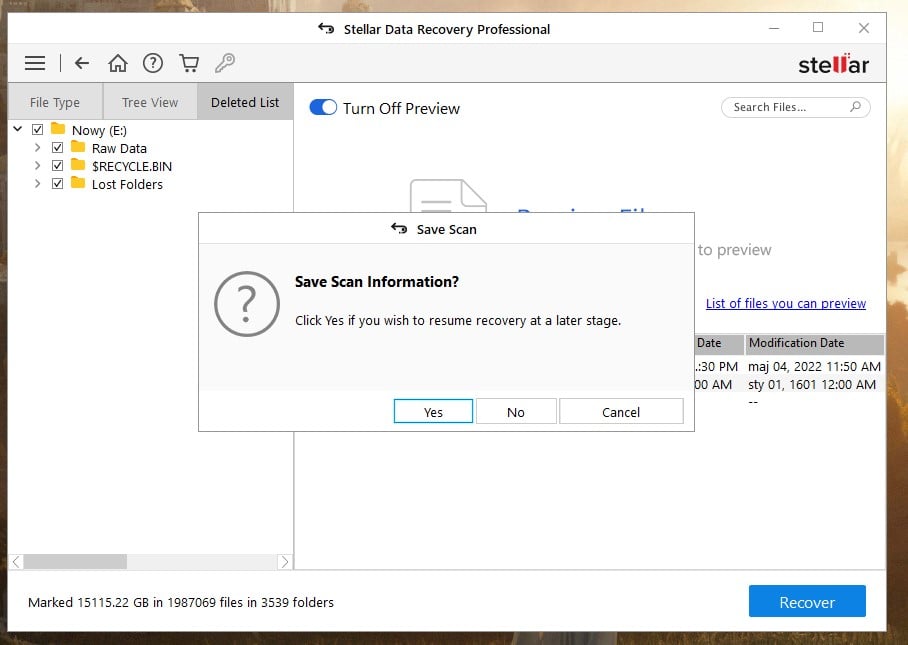This screenshot has height=645, width=908.
Task: Click the tree panel scroll left arrow
Action: [x=16, y=562]
